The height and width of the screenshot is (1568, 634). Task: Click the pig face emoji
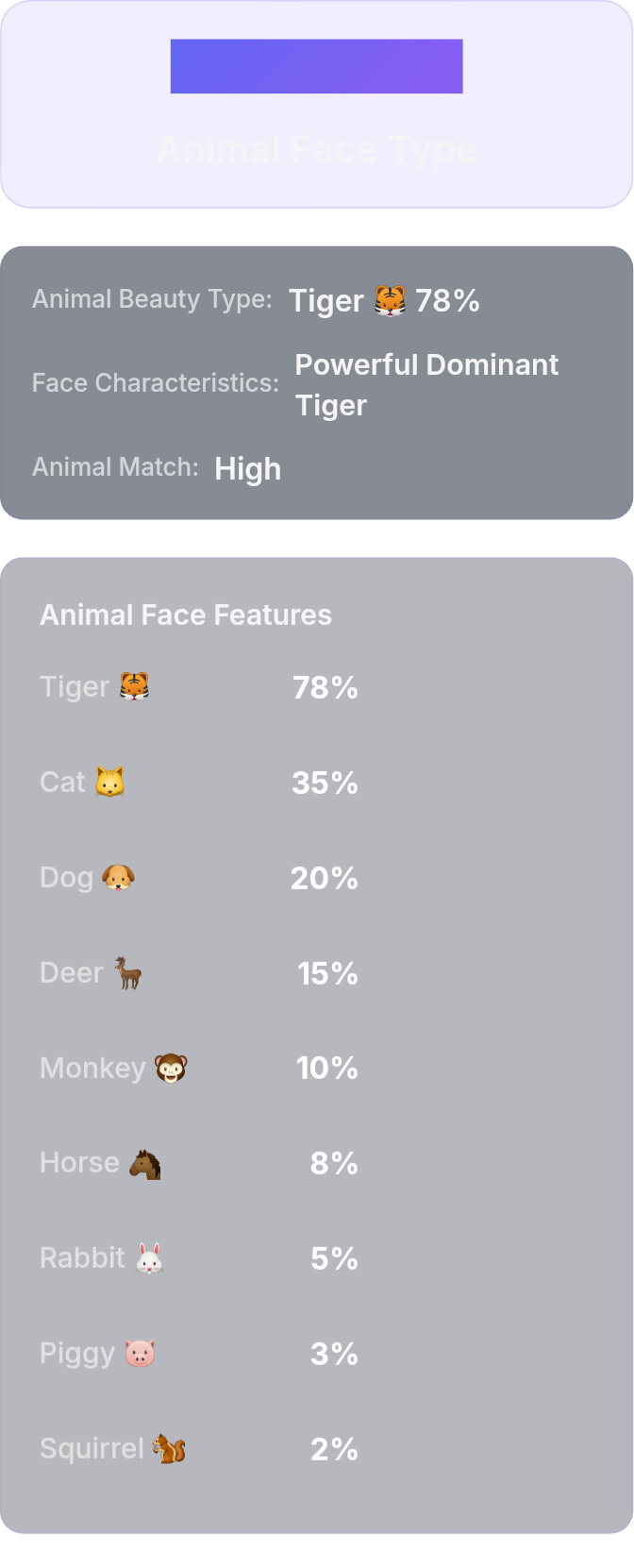tap(140, 1353)
